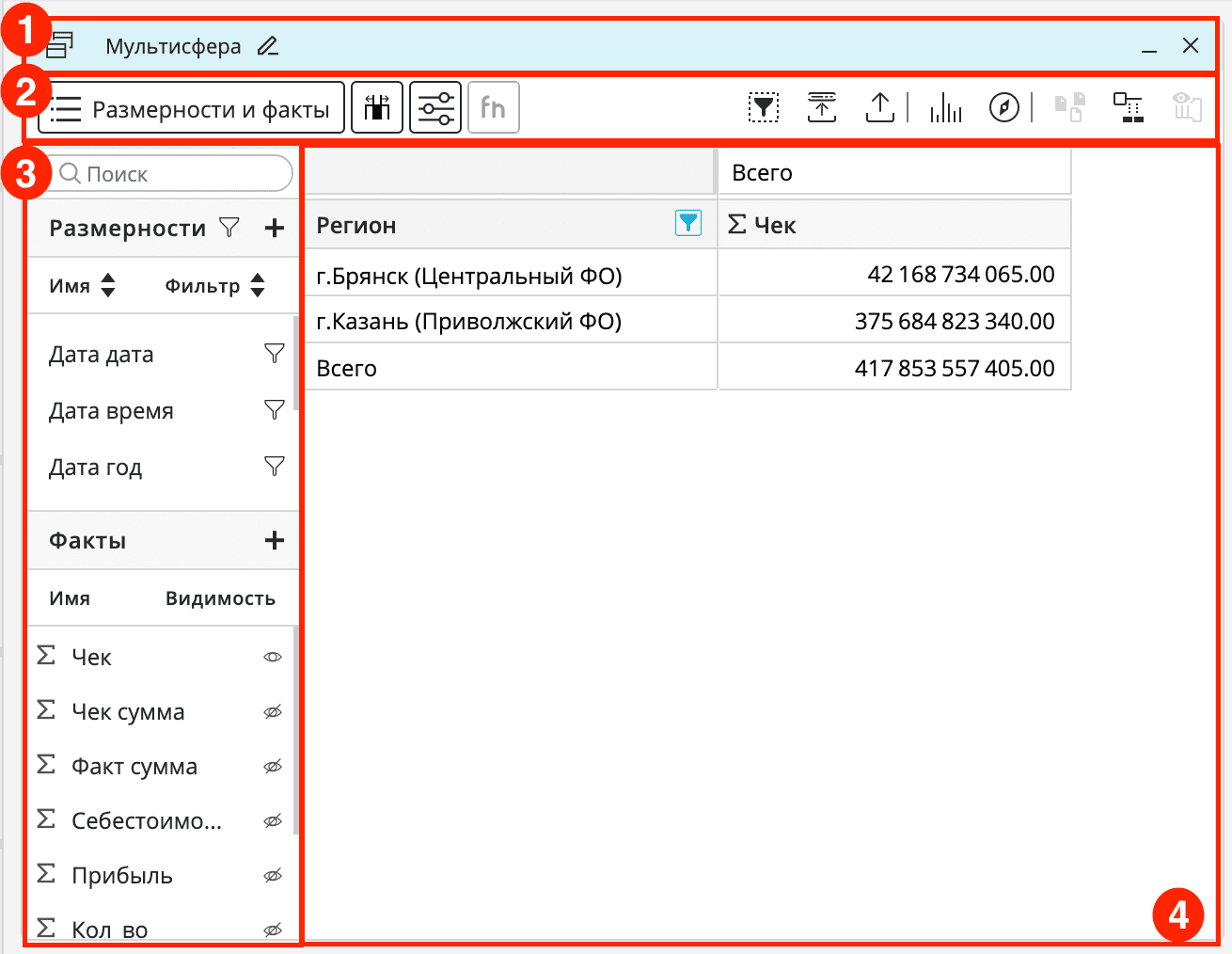
Task: Select the Дата время dimension
Action: pyautogui.click(x=111, y=411)
